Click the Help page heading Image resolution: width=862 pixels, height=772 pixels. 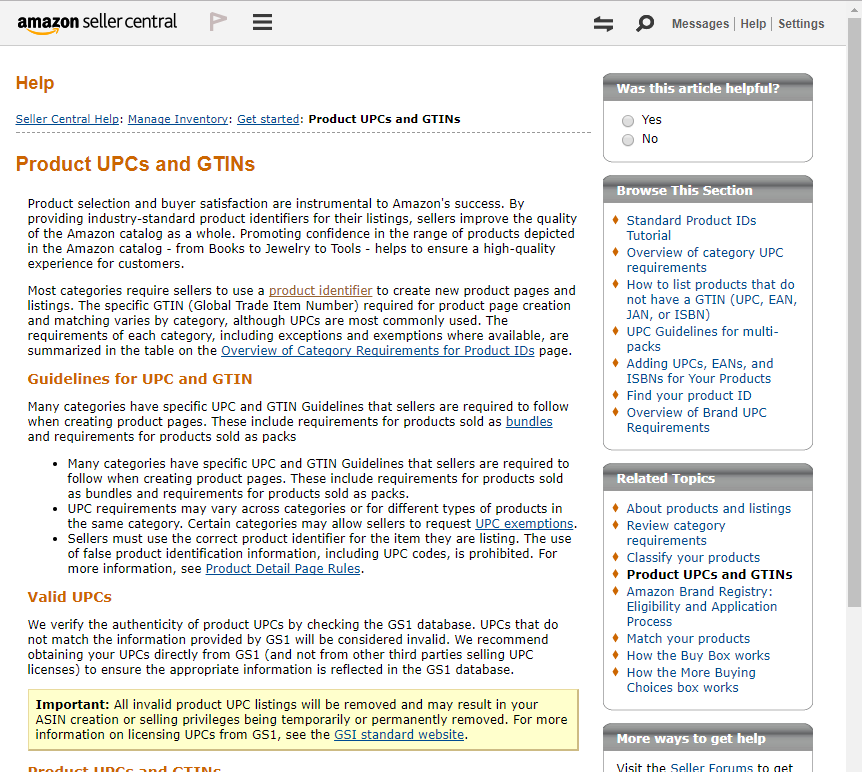coord(35,82)
